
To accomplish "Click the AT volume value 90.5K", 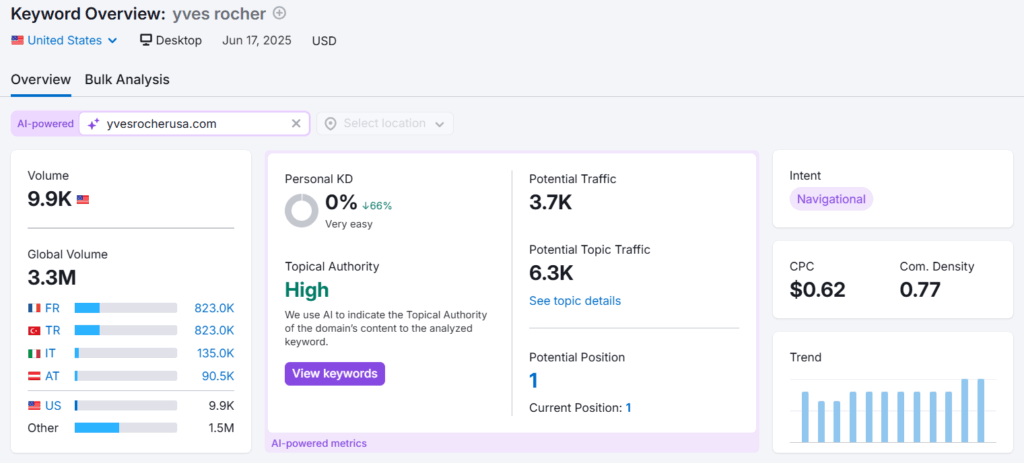I will pyautogui.click(x=218, y=376).
